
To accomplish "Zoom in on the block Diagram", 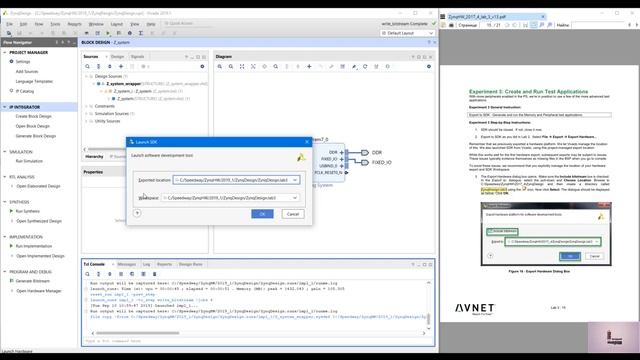I will pos(220,66).
